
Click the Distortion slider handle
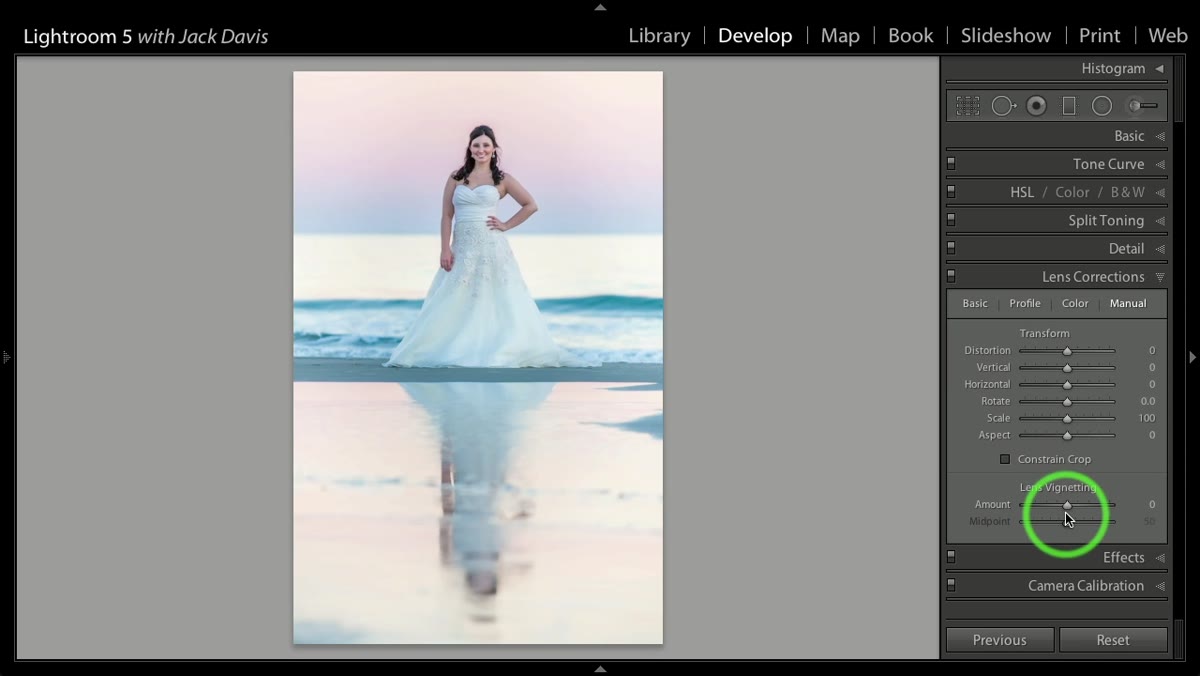pyautogui.click(x=1067, y=351)
